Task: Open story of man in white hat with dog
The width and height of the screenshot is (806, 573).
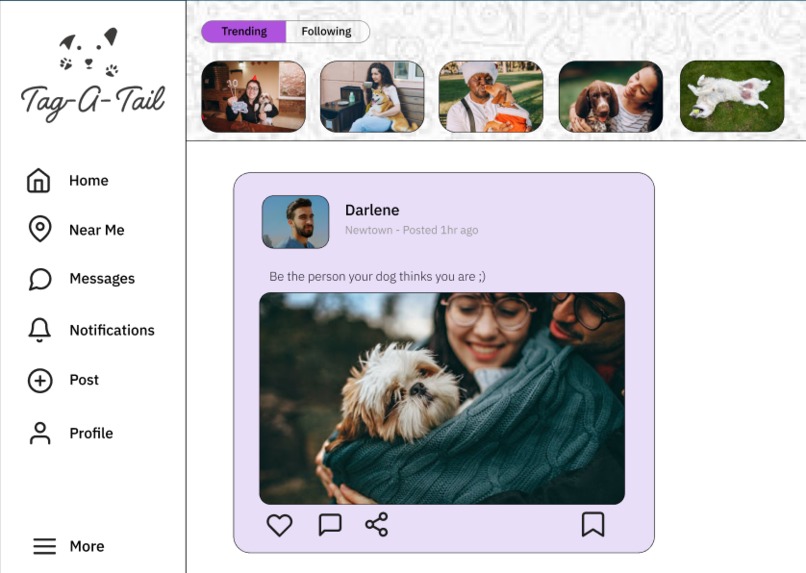Action: [491, 96]
